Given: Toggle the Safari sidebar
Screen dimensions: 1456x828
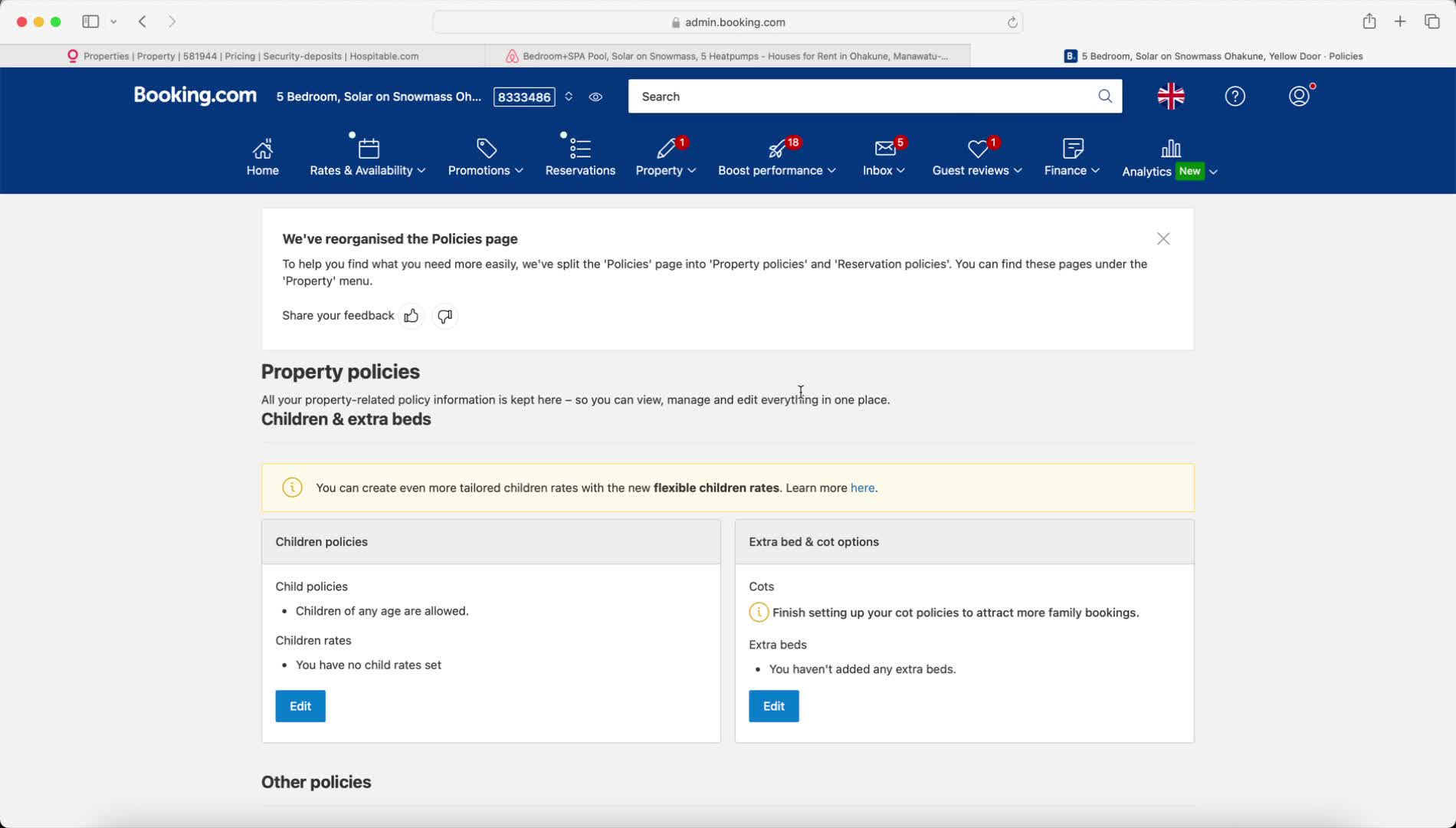Looking at the screenshot, I should [90, 21].
